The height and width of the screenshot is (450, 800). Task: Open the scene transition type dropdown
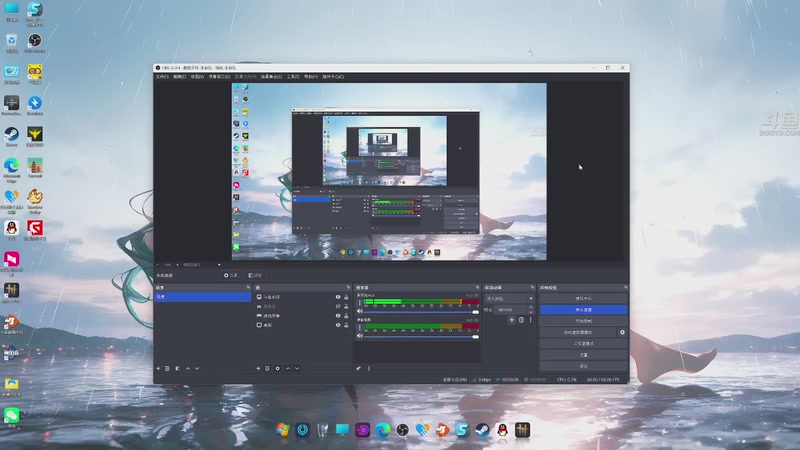(x=509, y=298)
